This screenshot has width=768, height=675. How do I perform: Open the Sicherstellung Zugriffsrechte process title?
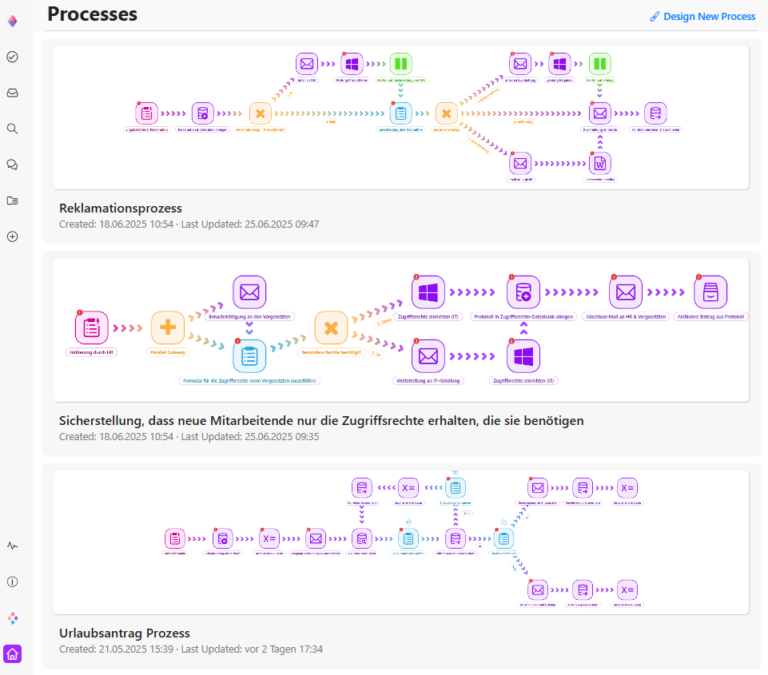point(320,421)
